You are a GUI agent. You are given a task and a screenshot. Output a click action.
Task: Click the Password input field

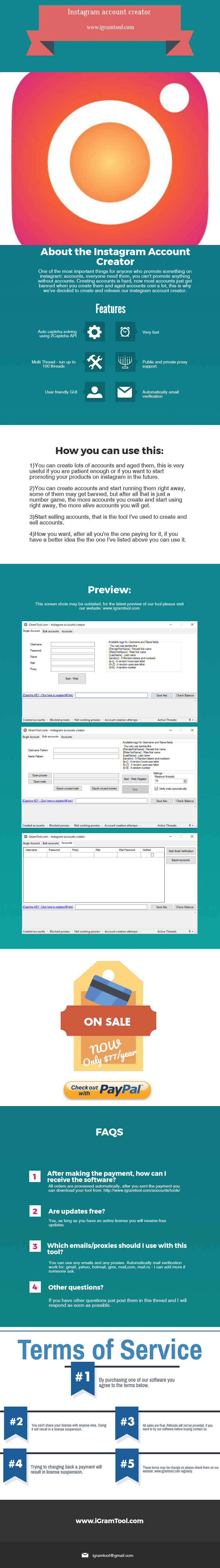tap(72, 651)
